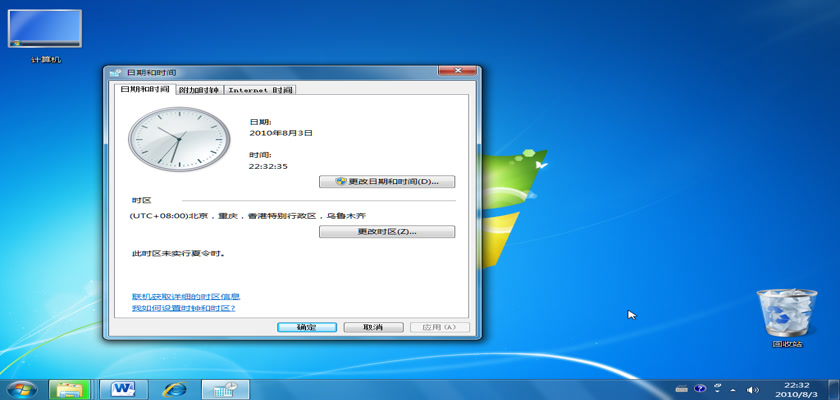Click the 更改时区(Z)... button
The width and height of the screenshot is (840, 400).
tap(387, 231)
